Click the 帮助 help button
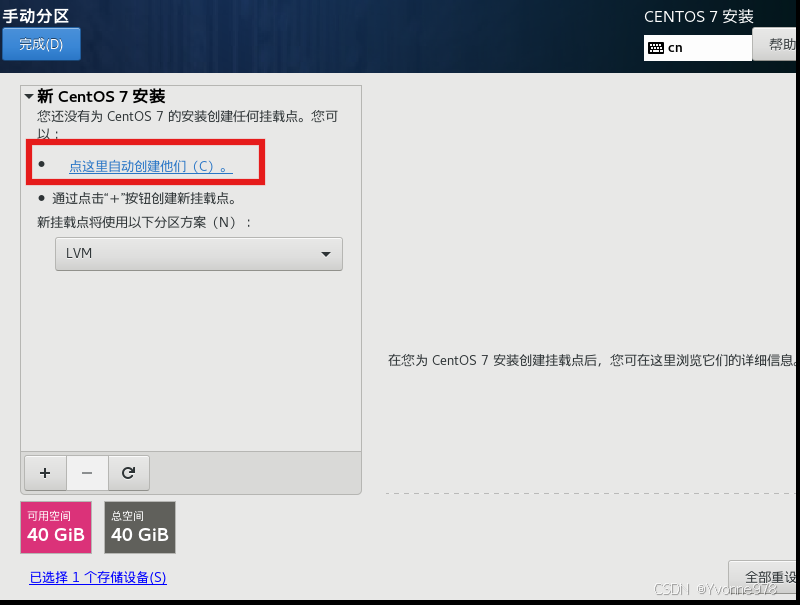 tap(774, 44)
